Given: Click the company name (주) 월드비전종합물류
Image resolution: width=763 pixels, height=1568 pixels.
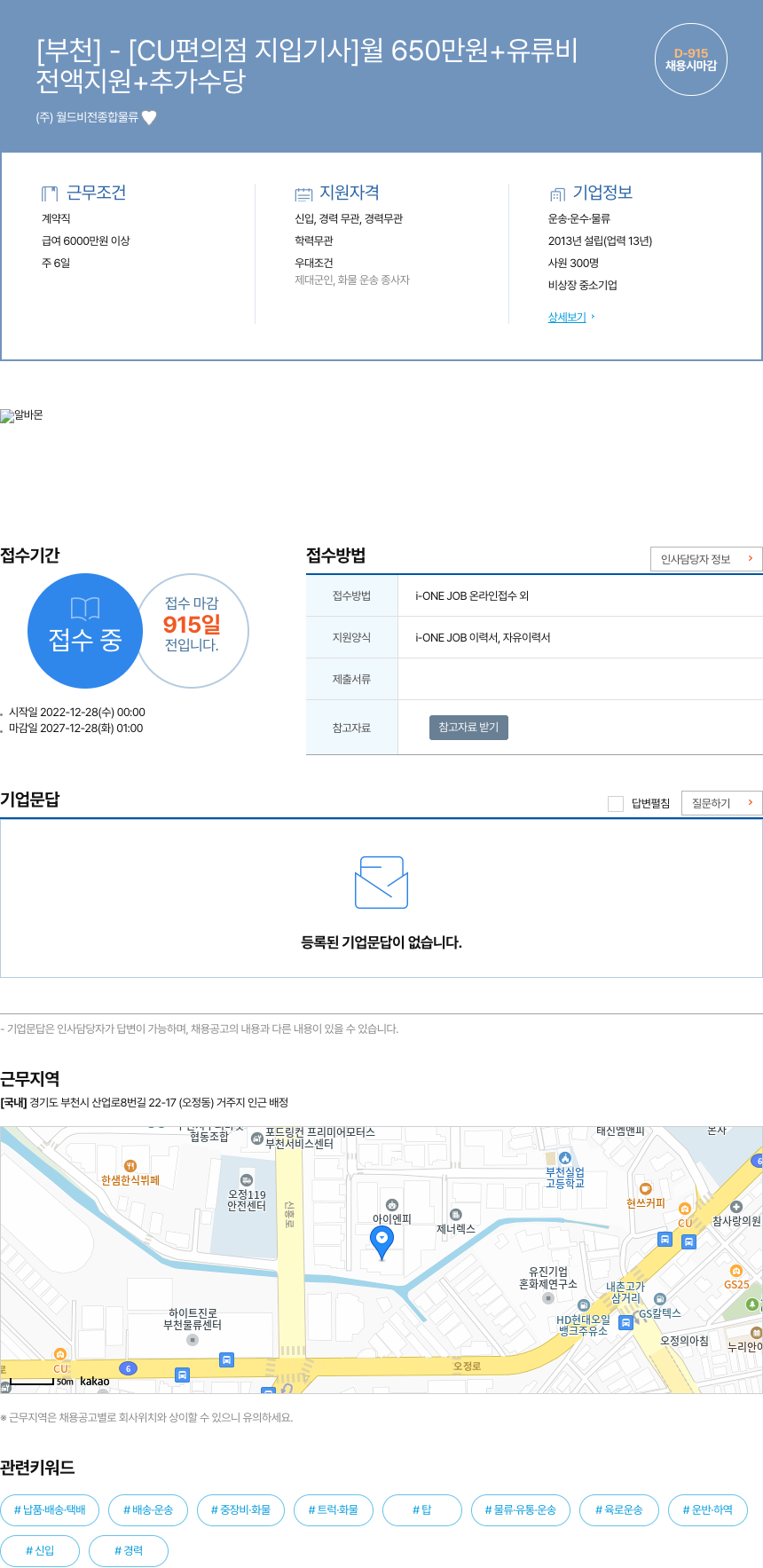Looking at the screenshot, I should pyautogui.click(x=87, y=117).
